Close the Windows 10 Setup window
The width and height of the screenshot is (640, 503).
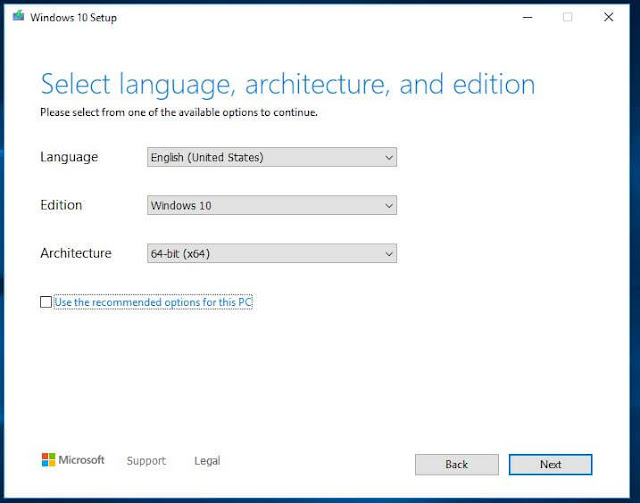click(x=608, y=17)
